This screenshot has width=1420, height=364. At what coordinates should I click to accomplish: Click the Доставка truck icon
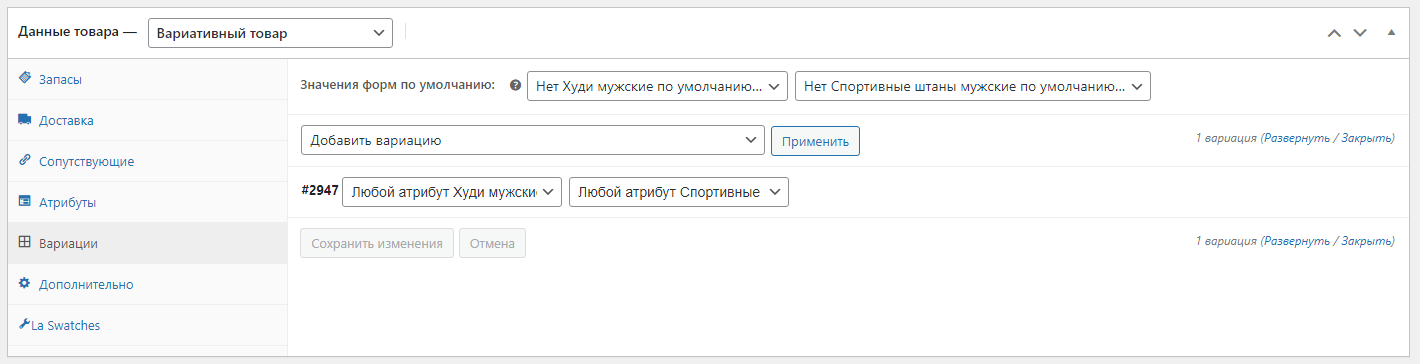(25, 120)
